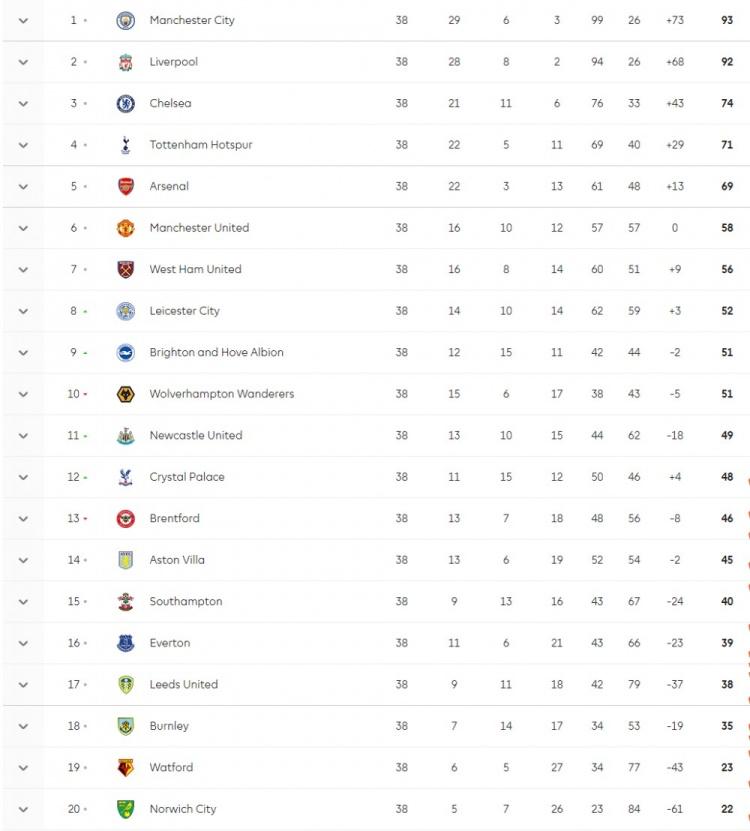Open the Southampton team name link
Image resolution: width=750 pixels, height=831 pixels.
pos(186,601)
